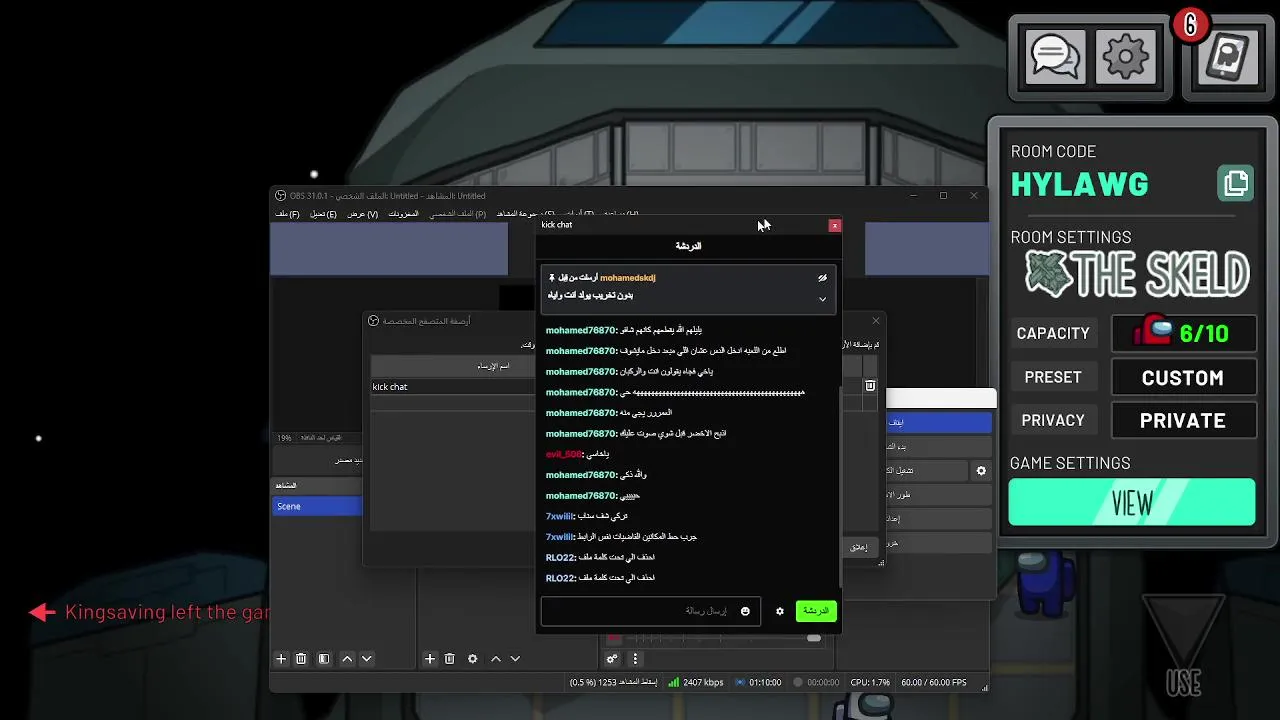
Task: Open kick chat settings gear icon
Action: 780,611
